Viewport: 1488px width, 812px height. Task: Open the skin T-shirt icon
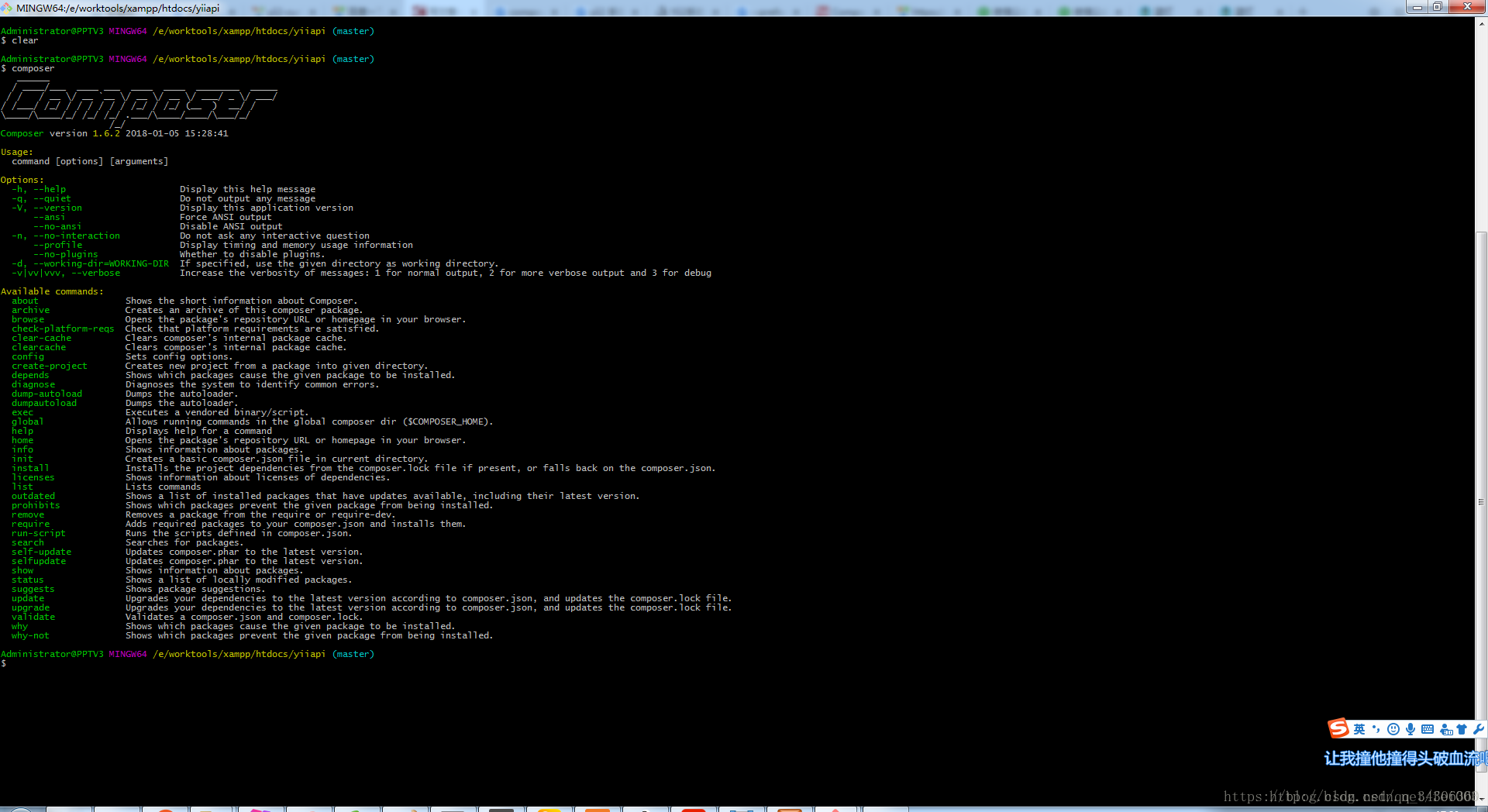pos(1462,729)
